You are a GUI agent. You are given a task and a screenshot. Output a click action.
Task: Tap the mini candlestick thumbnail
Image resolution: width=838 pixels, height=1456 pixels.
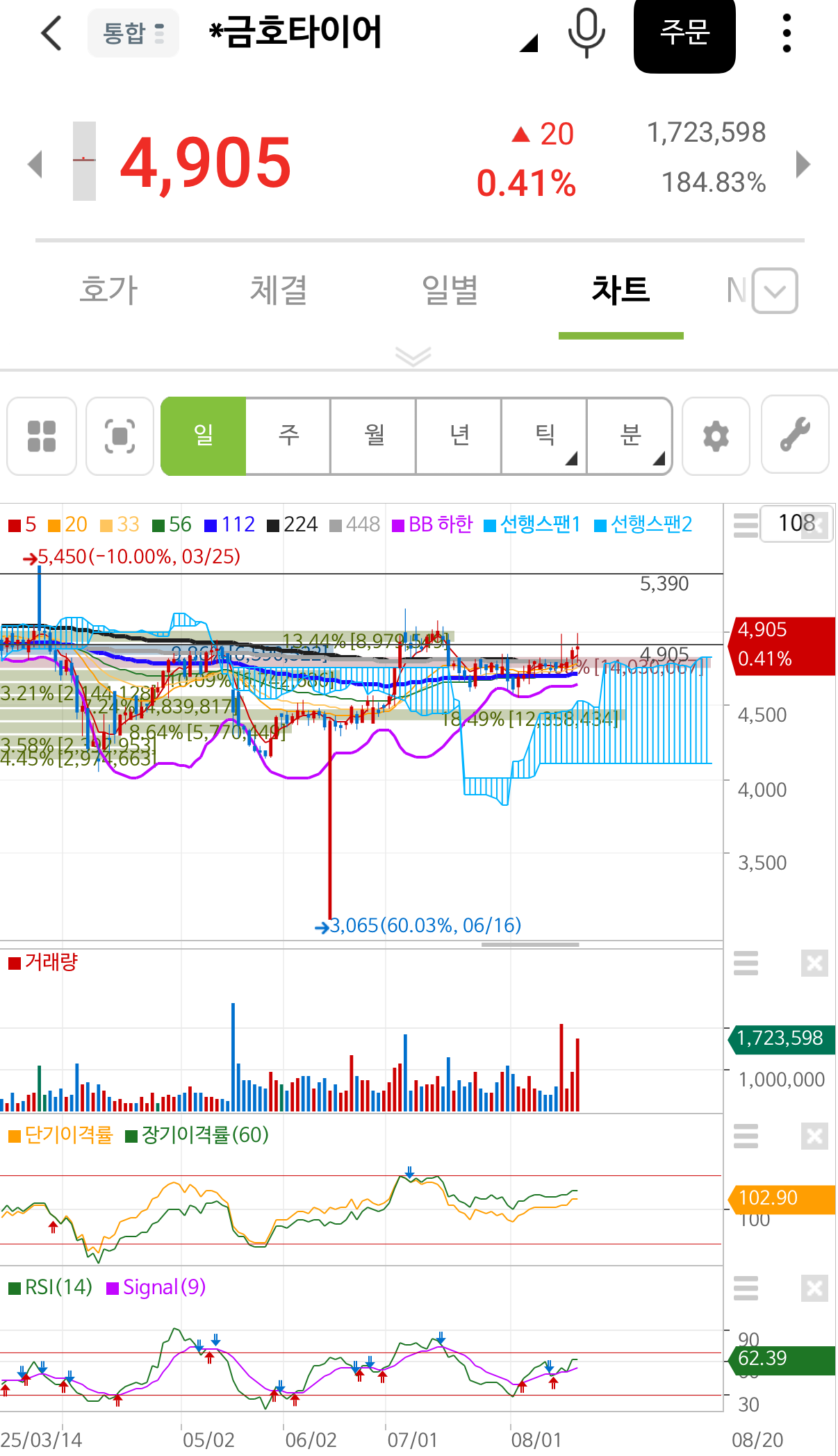tap(84, 161)
